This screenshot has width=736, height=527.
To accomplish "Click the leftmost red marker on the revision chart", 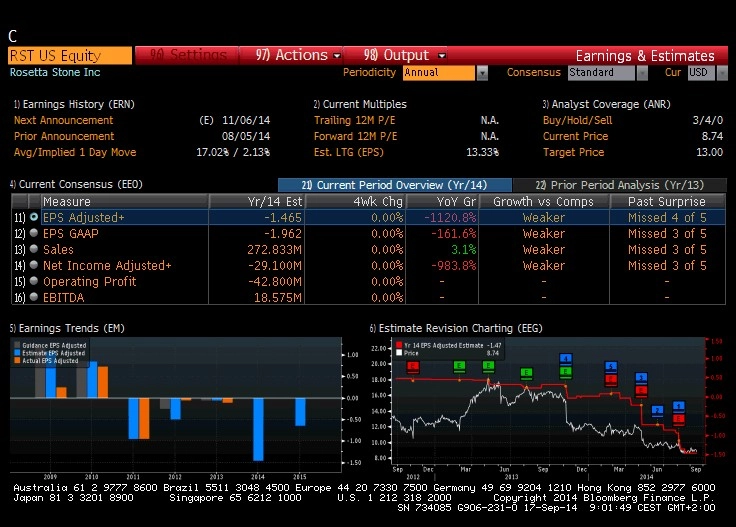I will [x=412, y=367].
